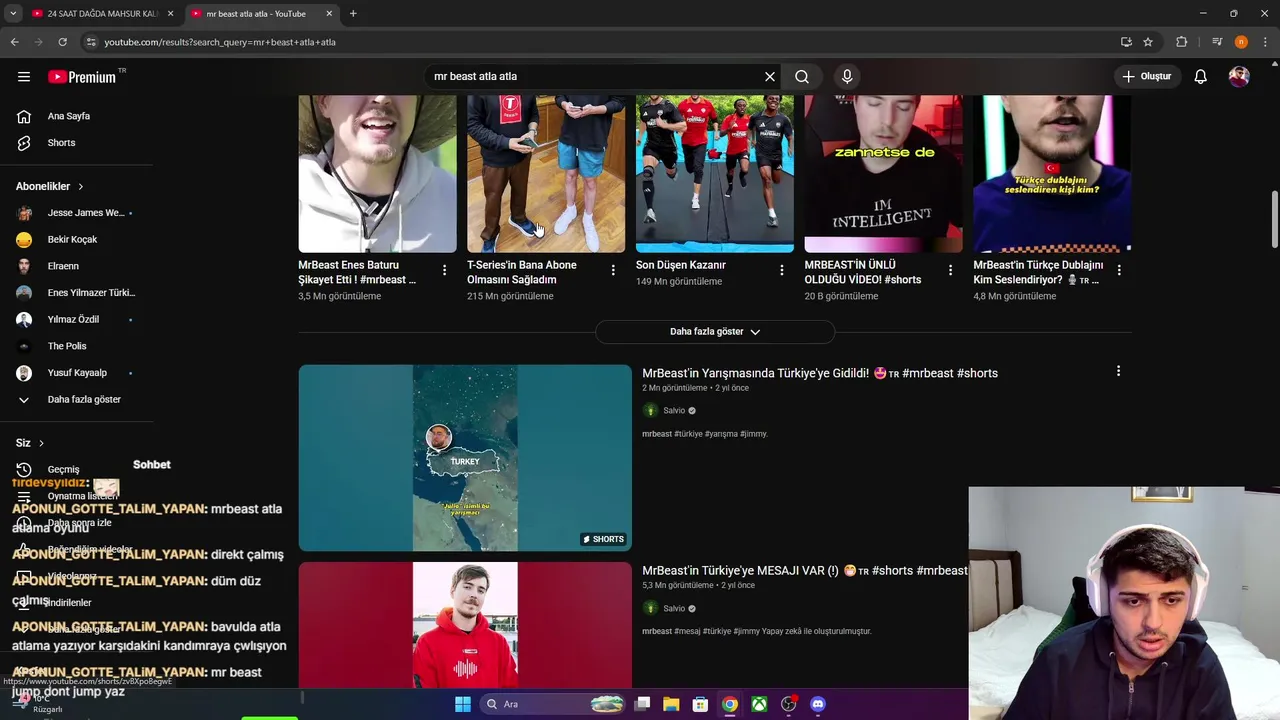The image size is (1280, 720).
Task: Open Discord from the taskbar
Action: tap(818, 704)
